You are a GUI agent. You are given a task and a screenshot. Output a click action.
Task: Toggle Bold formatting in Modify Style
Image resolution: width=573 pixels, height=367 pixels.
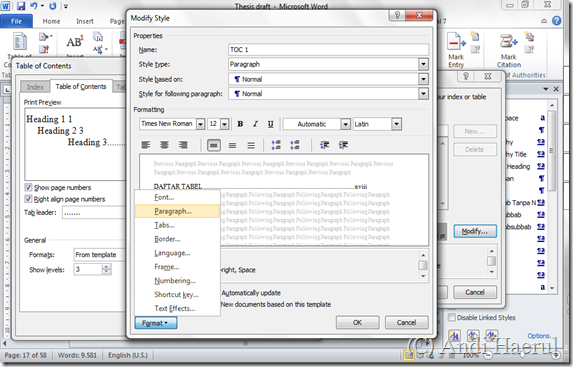[240, 124]
